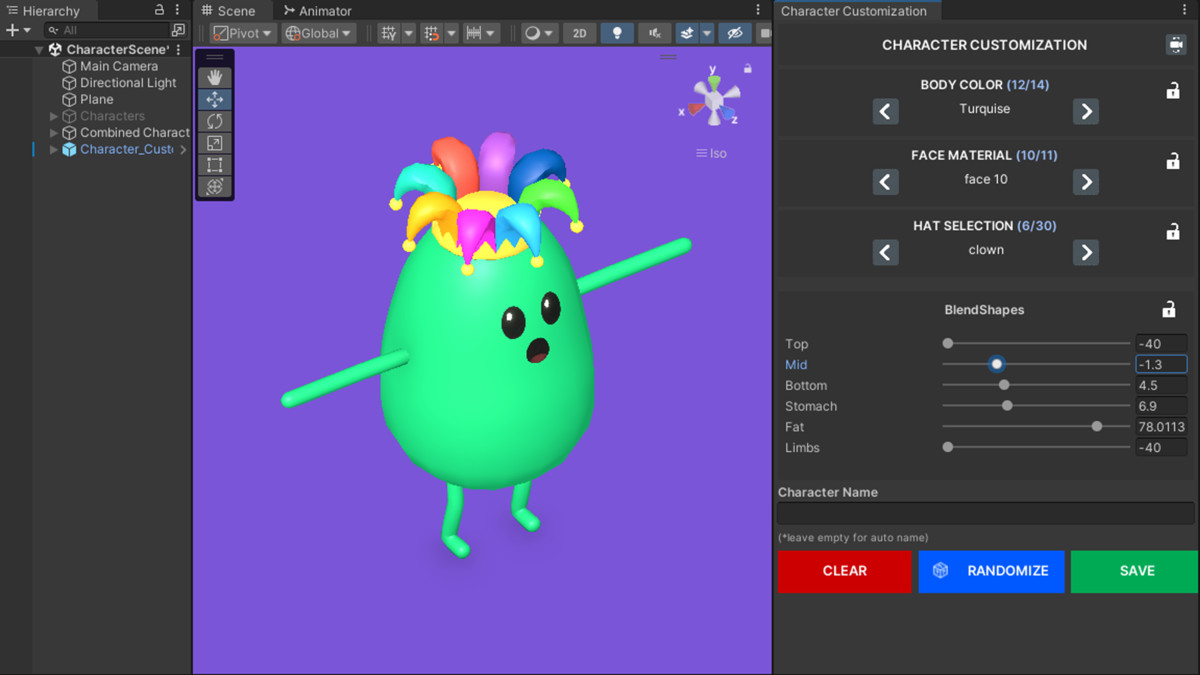Click inside the Character Name field
Viewport: 1200px width, 675px height.
tap(985, 513)
